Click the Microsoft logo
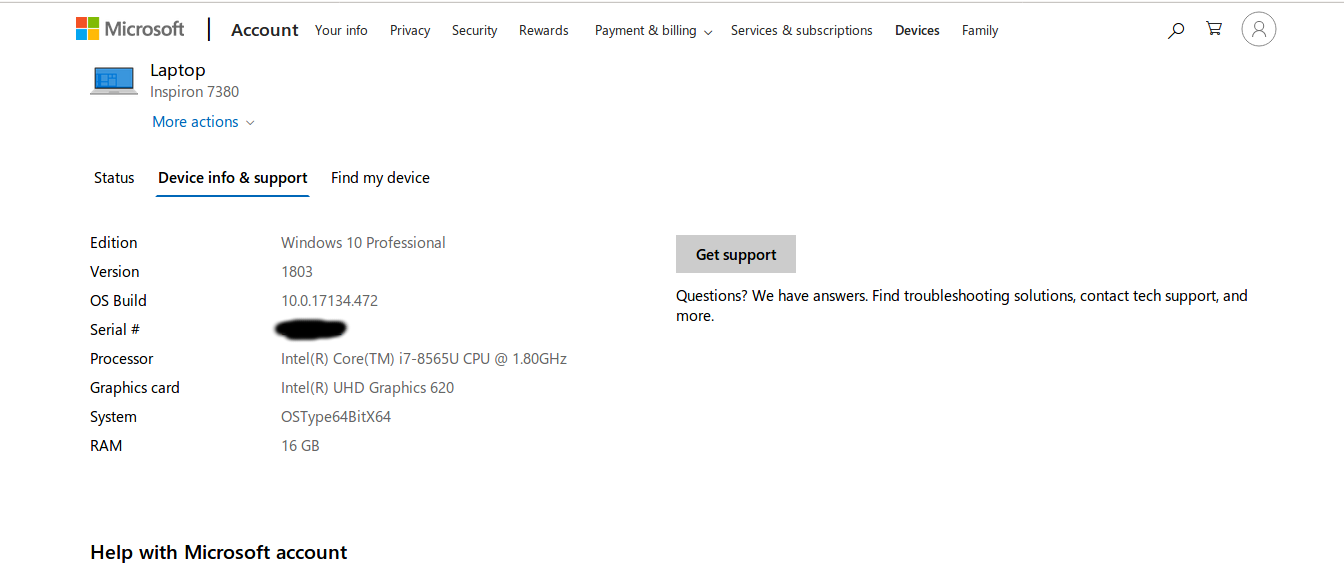The width and height of the screenshot is (1344, 574). tap(130, 29)
